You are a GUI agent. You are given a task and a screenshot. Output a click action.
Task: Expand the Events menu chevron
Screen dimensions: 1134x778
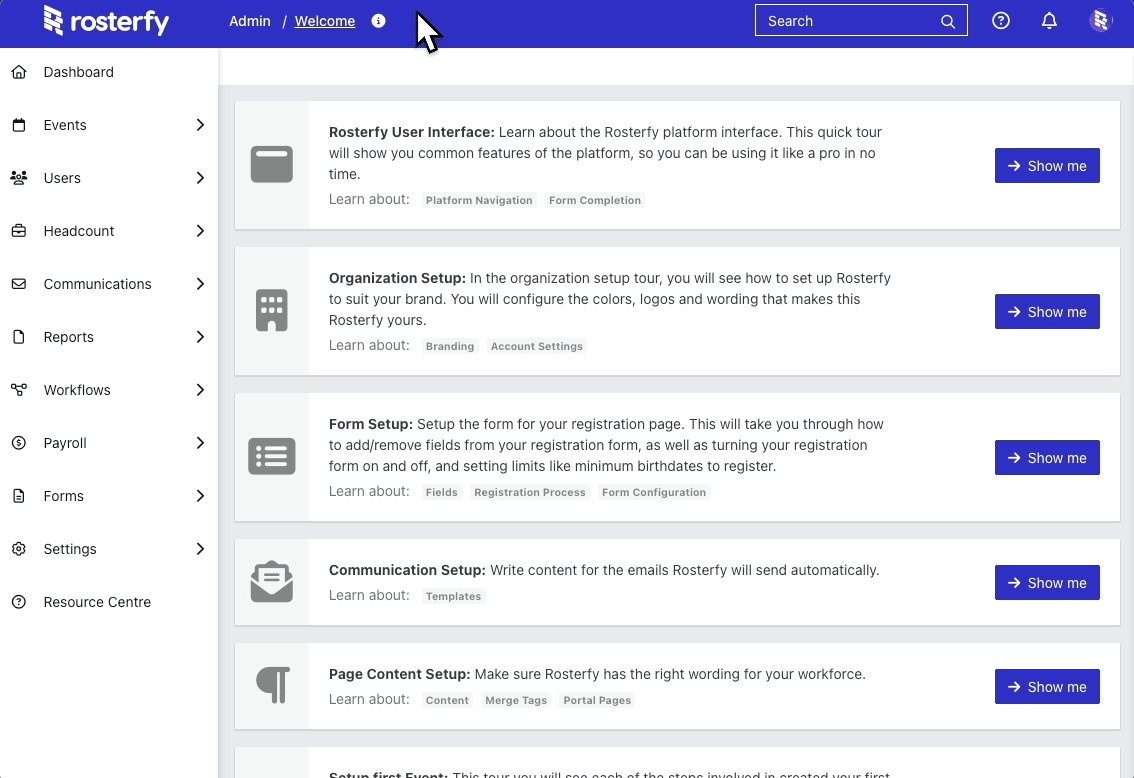coord(200,125)
